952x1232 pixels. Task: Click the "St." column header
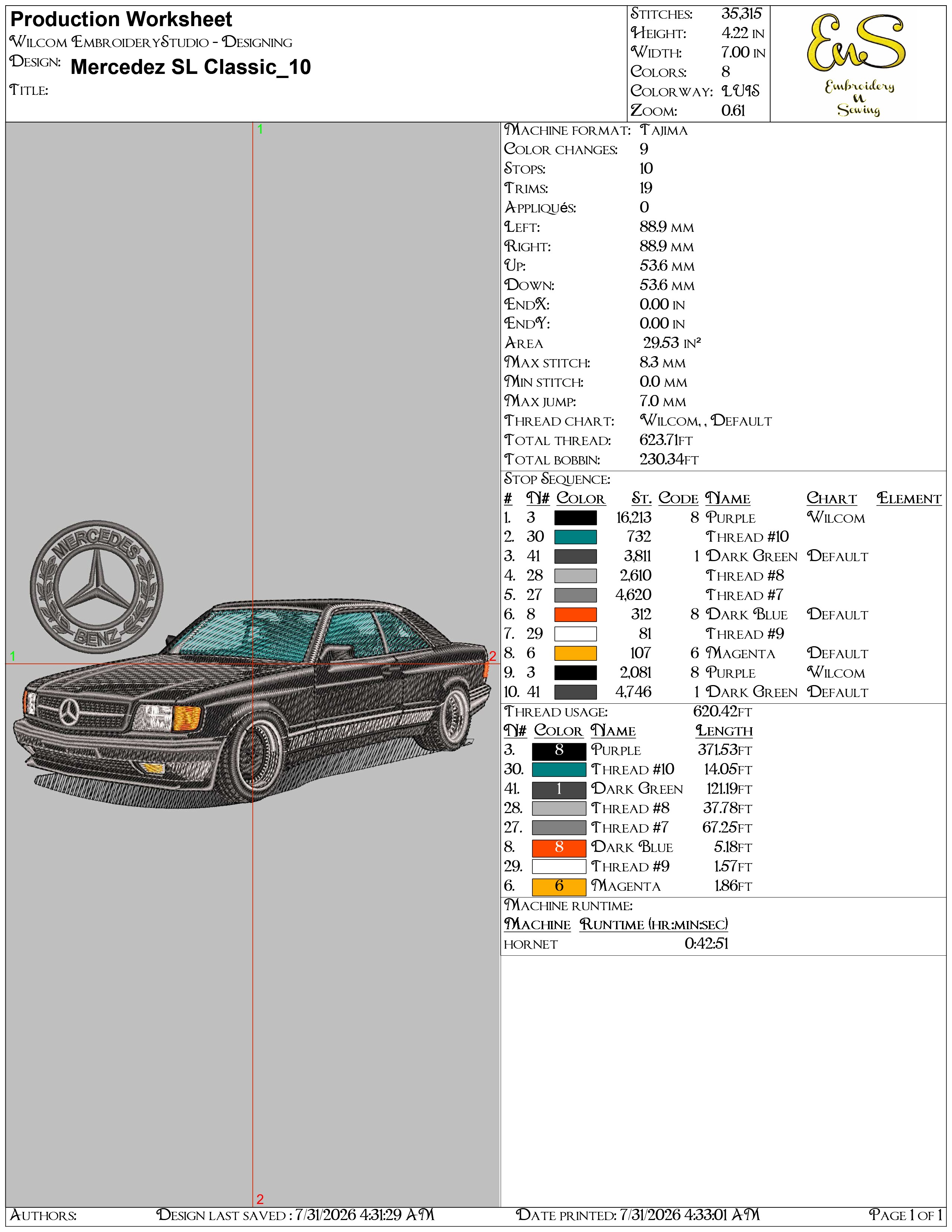[x=642, y=499]
